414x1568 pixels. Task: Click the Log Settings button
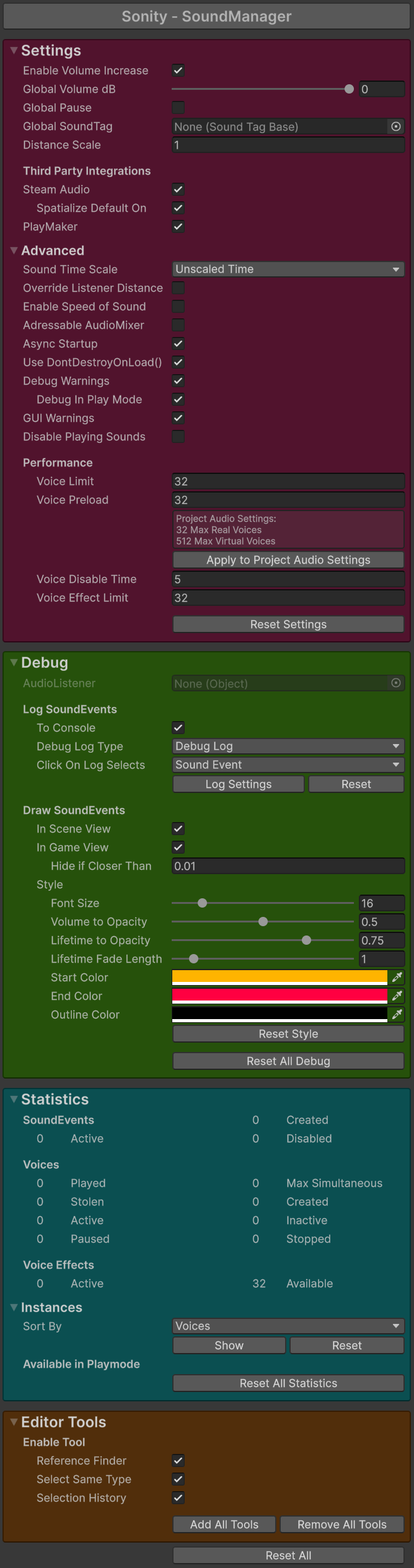(239, 784)
